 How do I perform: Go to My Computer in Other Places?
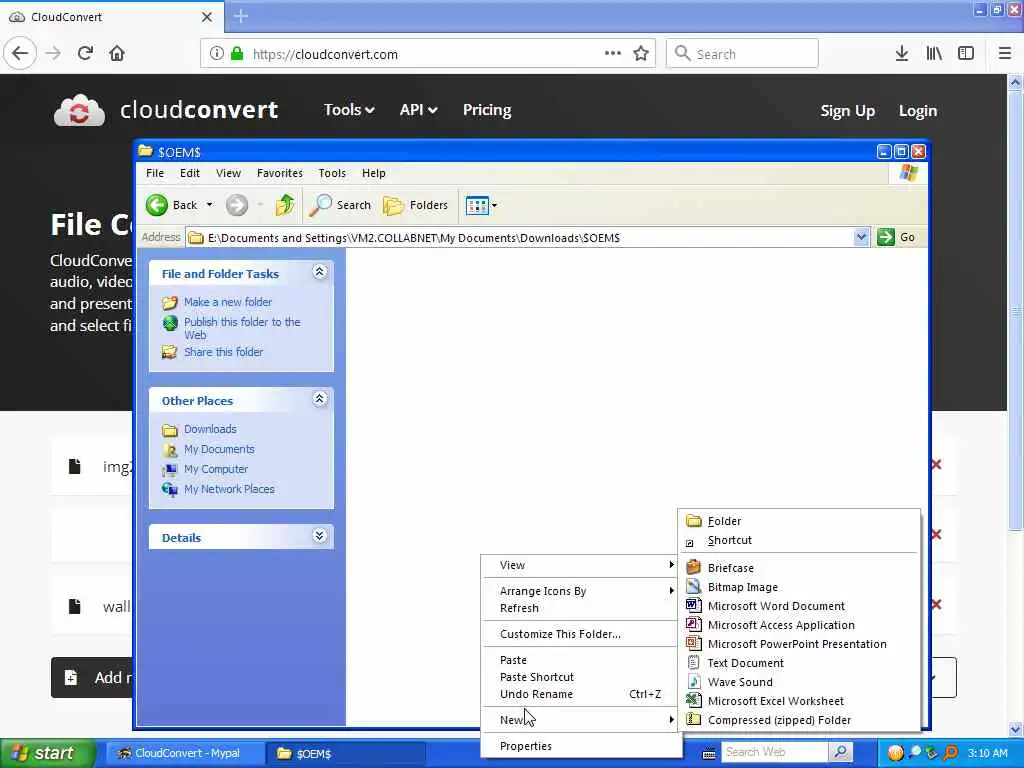click(216, 469)
